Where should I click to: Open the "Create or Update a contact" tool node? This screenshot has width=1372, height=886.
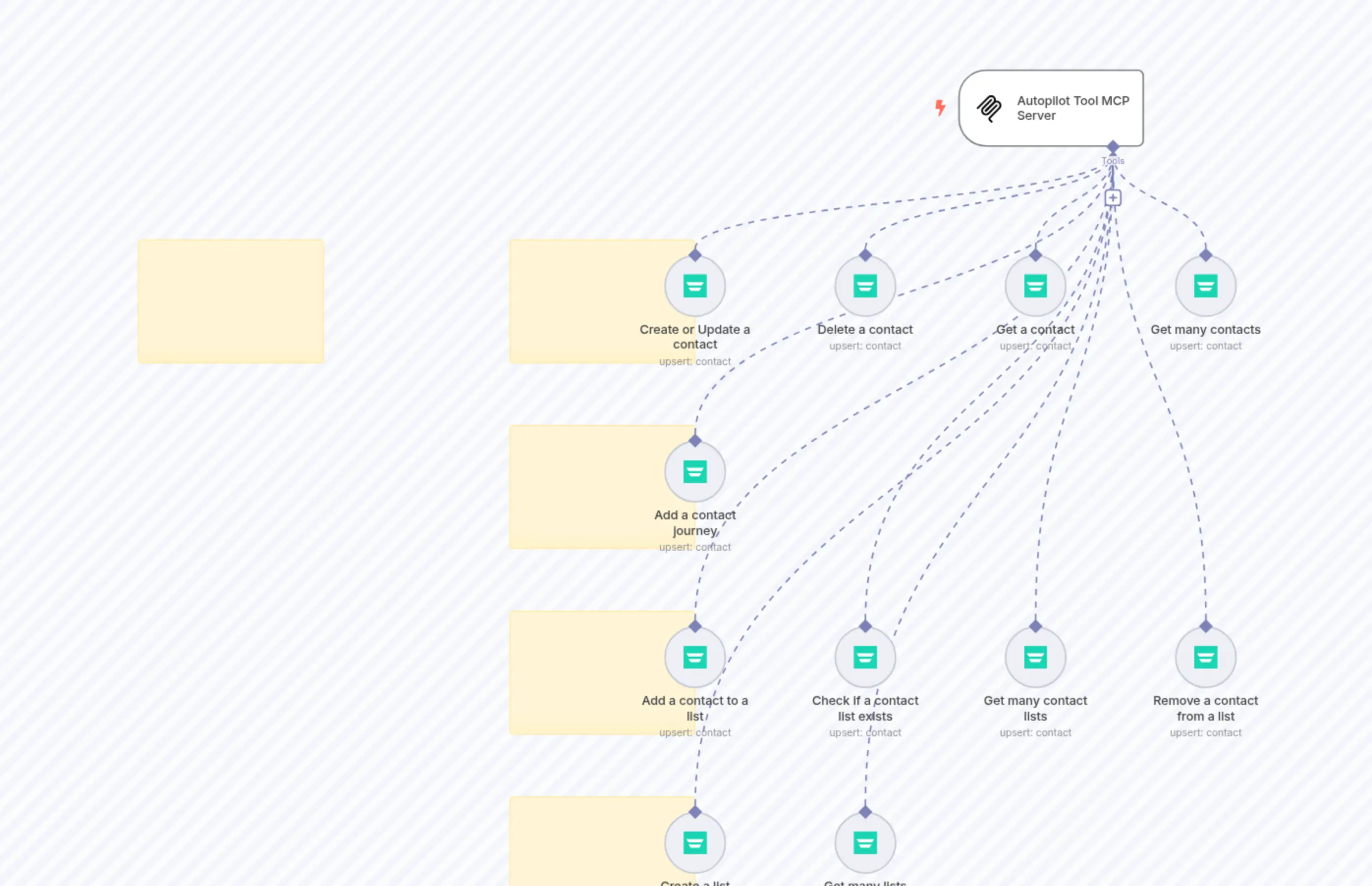pos(695,286)
